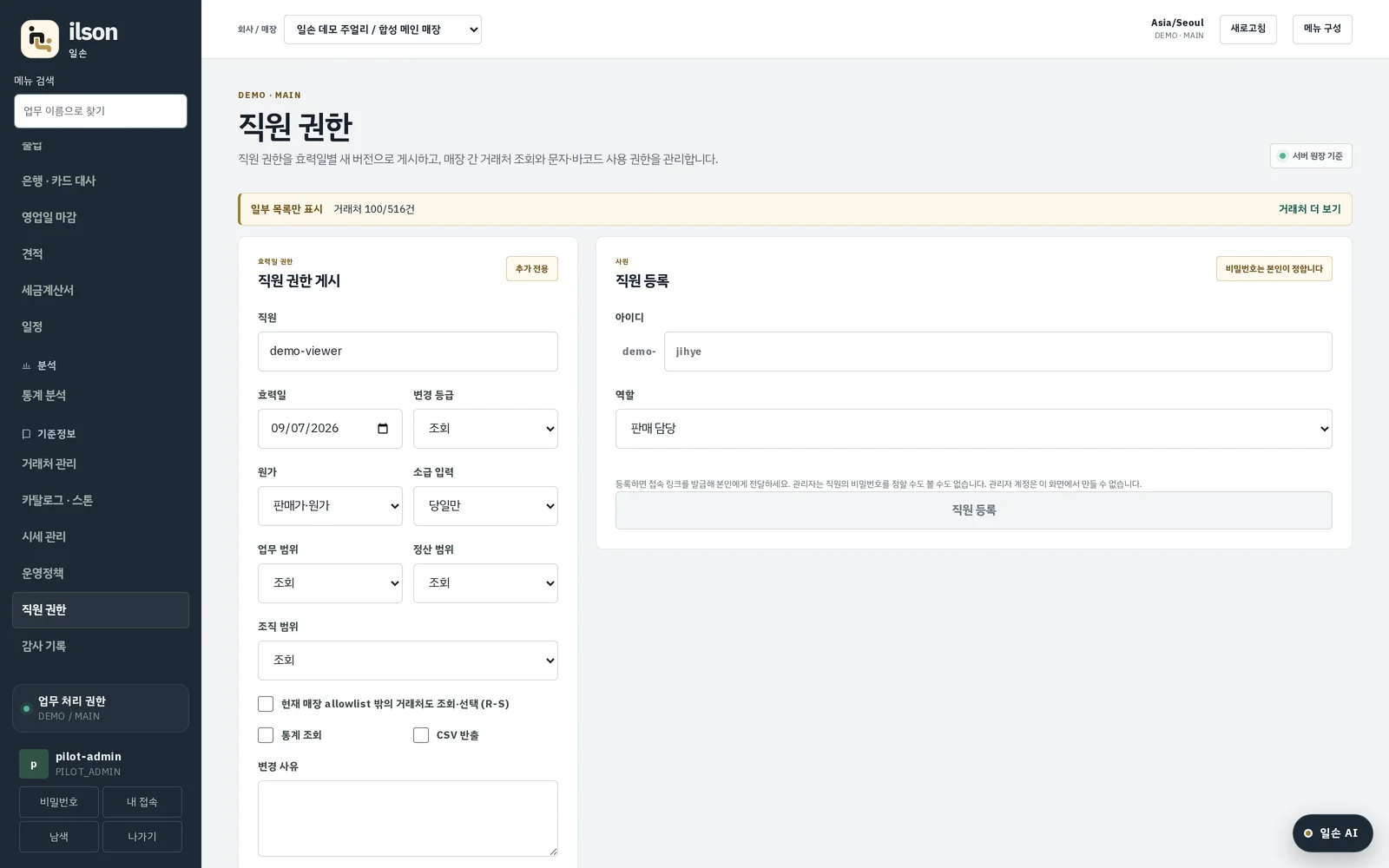Click the 업무 처리 권한 status card

pos(101,708)
